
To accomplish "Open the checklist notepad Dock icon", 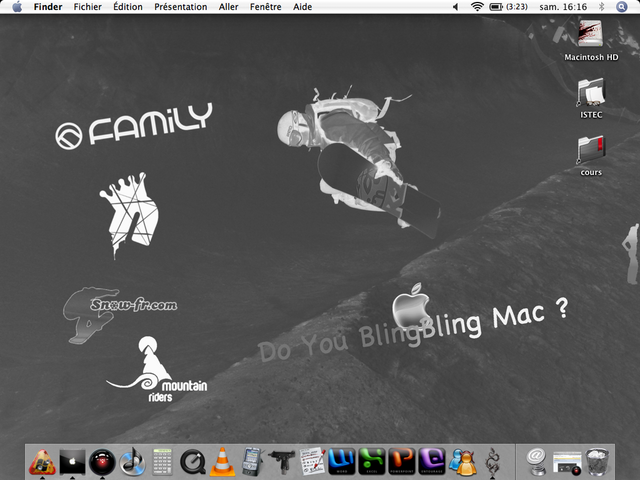I will point(312,462).
